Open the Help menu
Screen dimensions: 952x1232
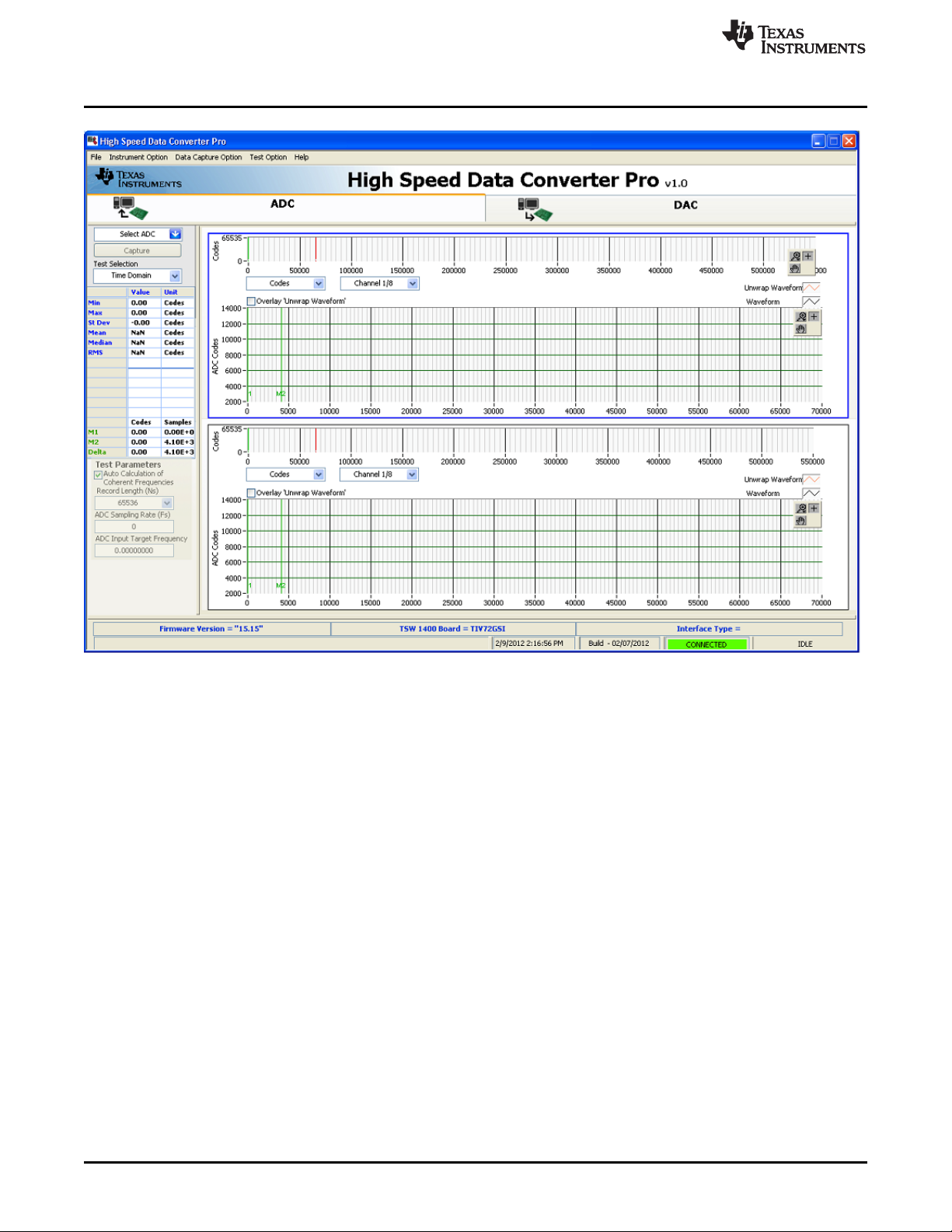(302, 157)
